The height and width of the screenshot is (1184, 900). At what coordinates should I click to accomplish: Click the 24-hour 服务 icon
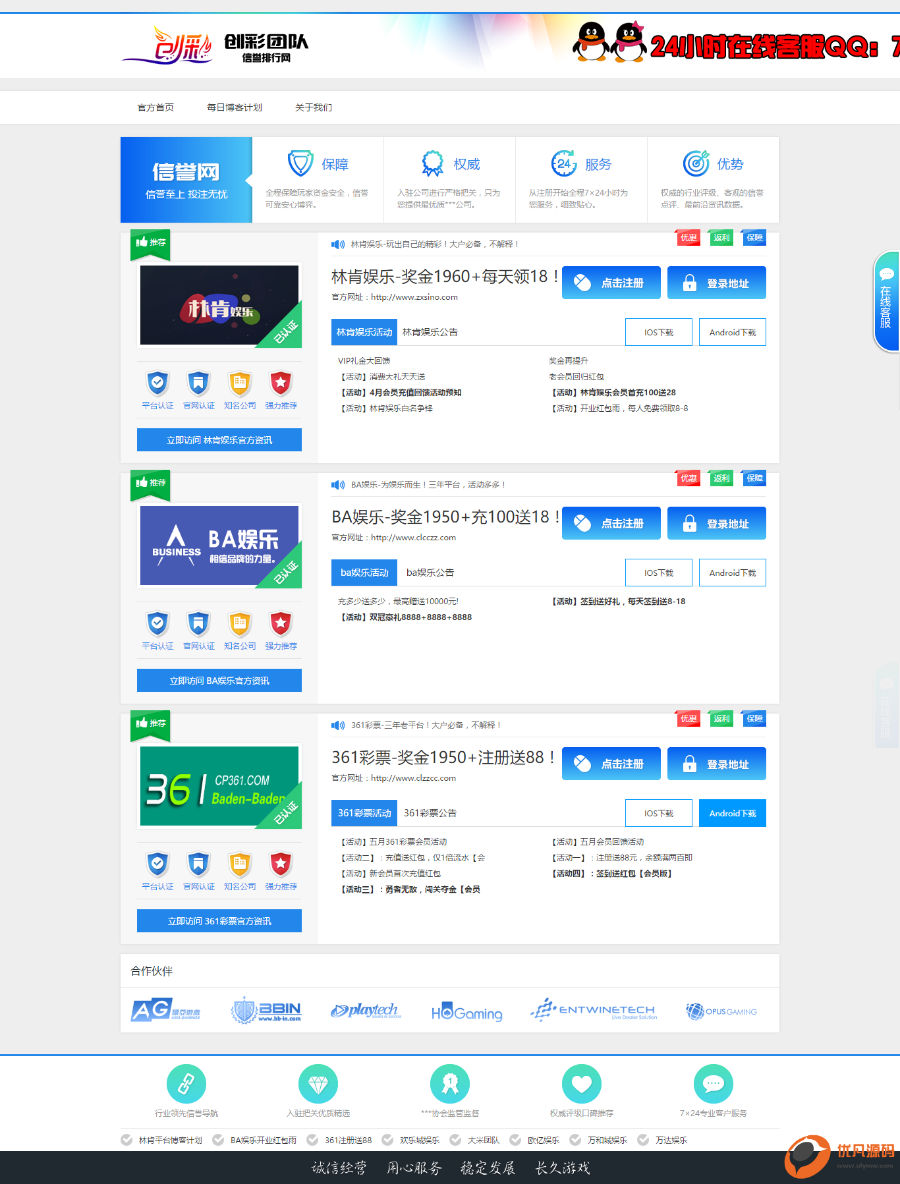click(x=564, y=163)
